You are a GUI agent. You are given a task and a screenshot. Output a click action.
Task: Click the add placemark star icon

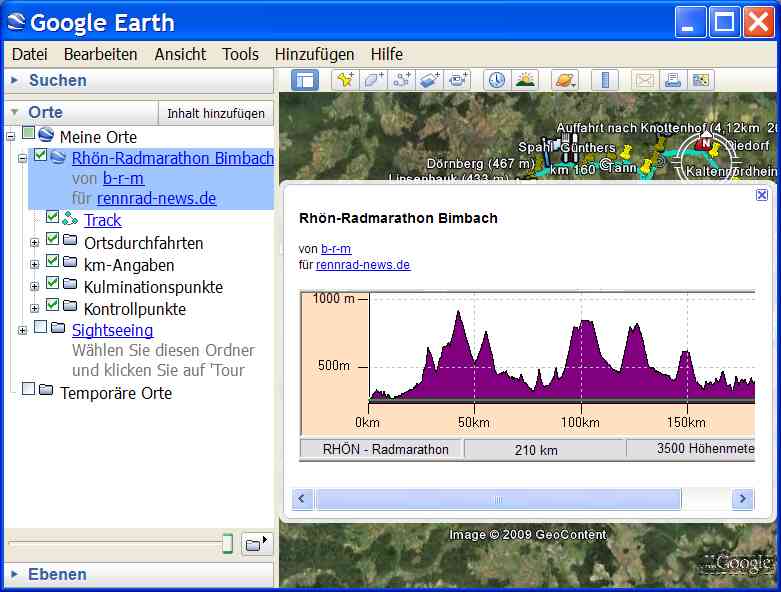point(345,81)
